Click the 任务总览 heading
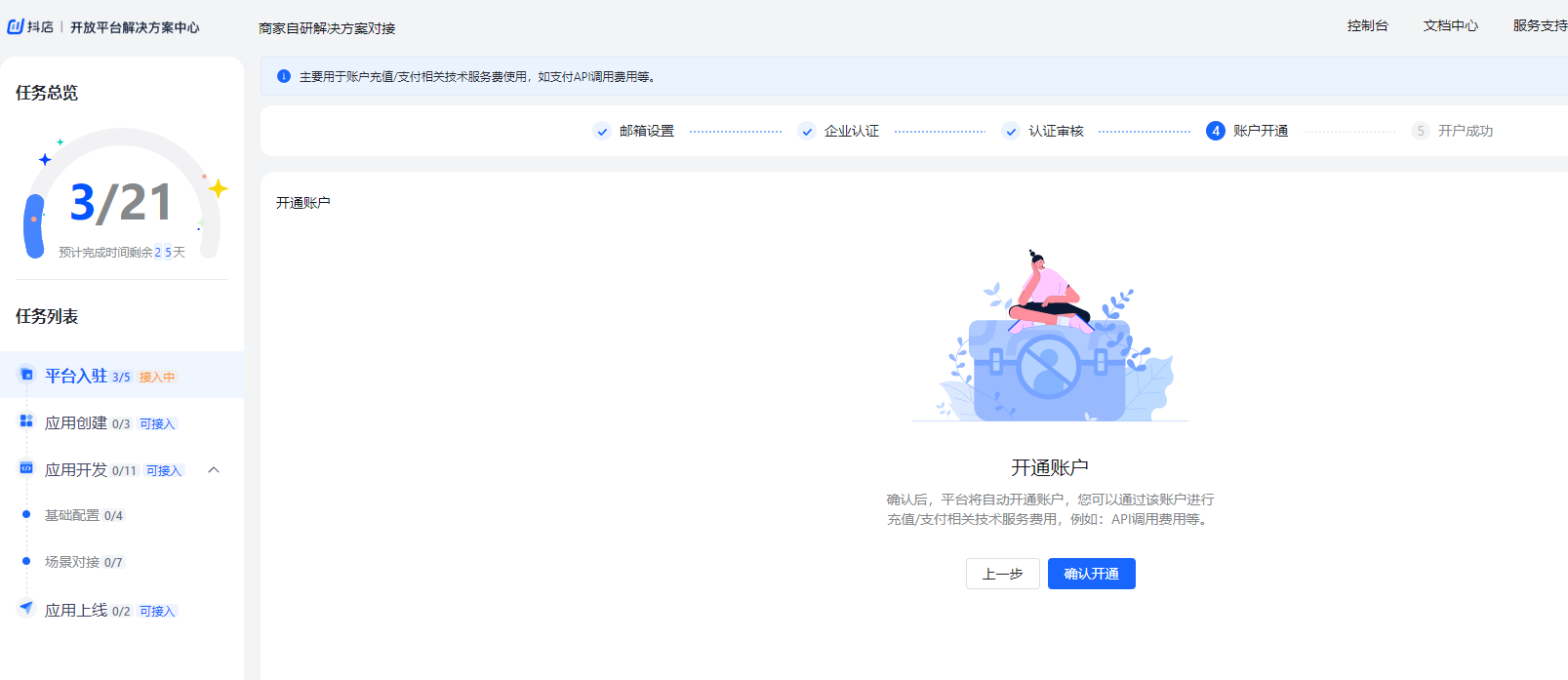 coord(47,93)
